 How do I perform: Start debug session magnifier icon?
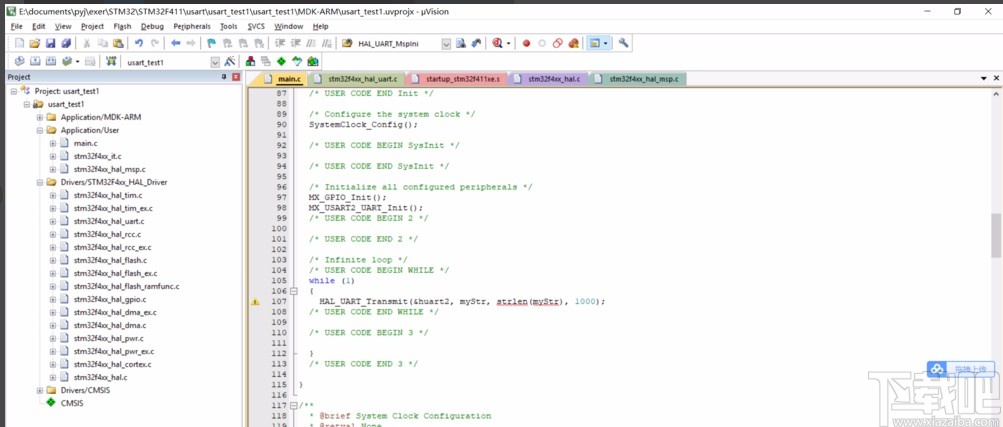pos(497,43)
